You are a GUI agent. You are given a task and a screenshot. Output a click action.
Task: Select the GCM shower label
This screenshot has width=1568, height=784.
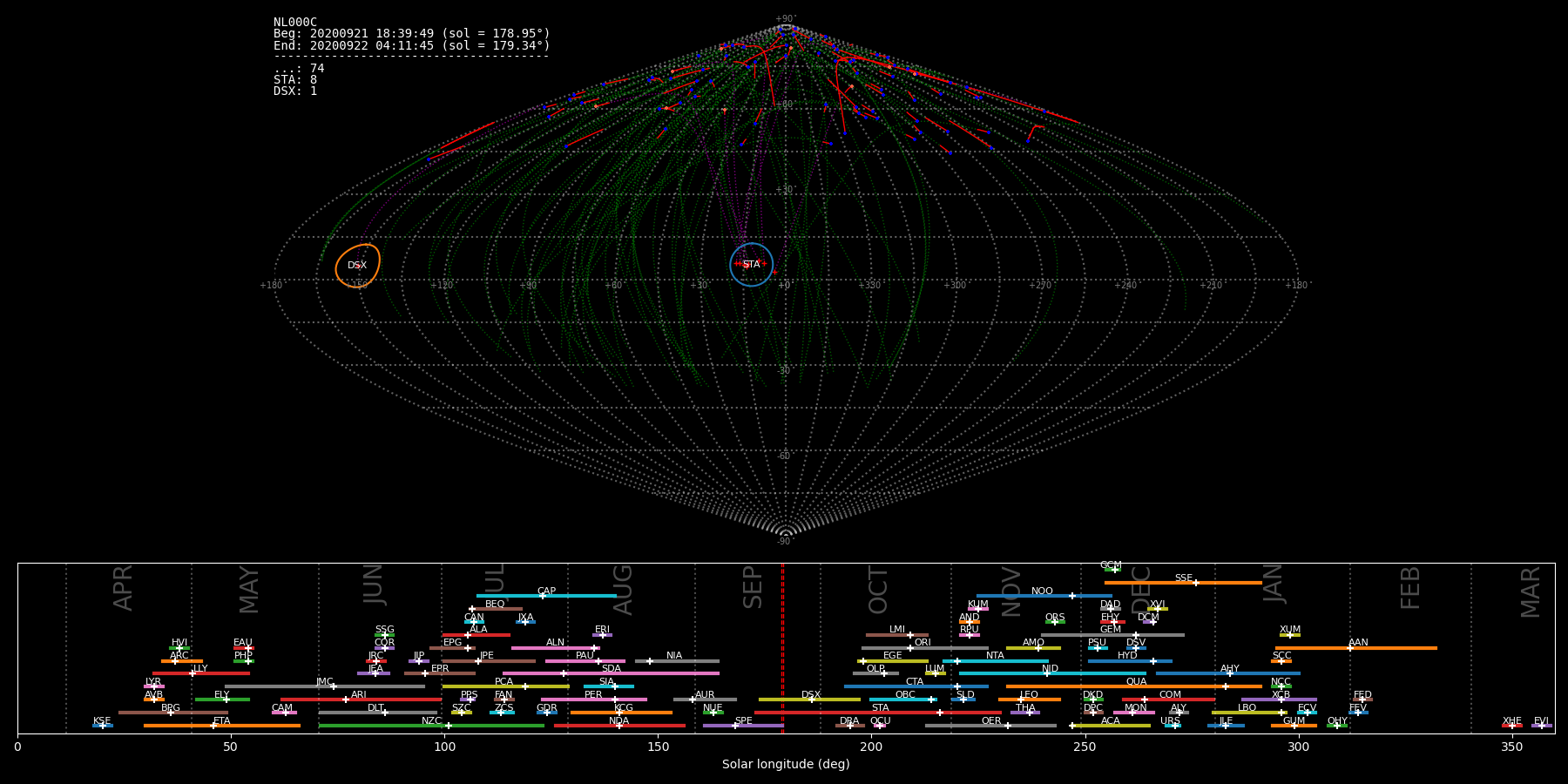1111,565
